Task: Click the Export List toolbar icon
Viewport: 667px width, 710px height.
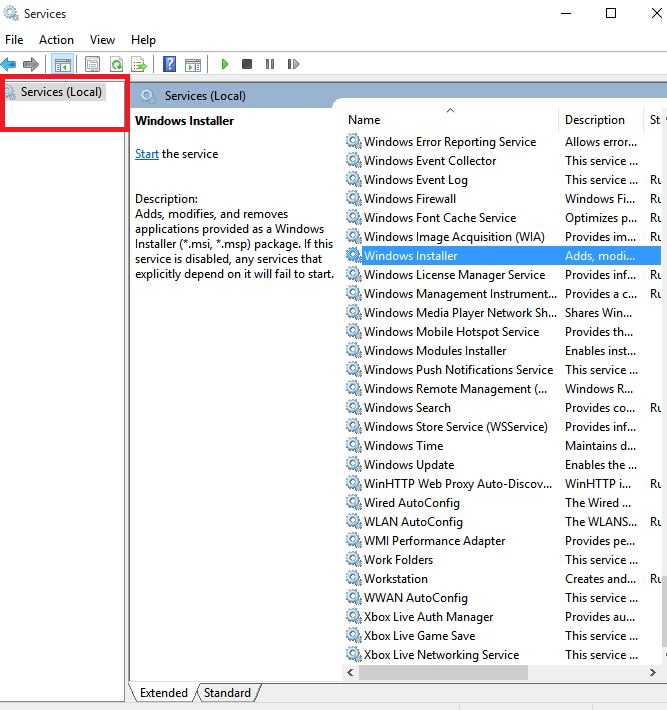Action: point(139,64)
